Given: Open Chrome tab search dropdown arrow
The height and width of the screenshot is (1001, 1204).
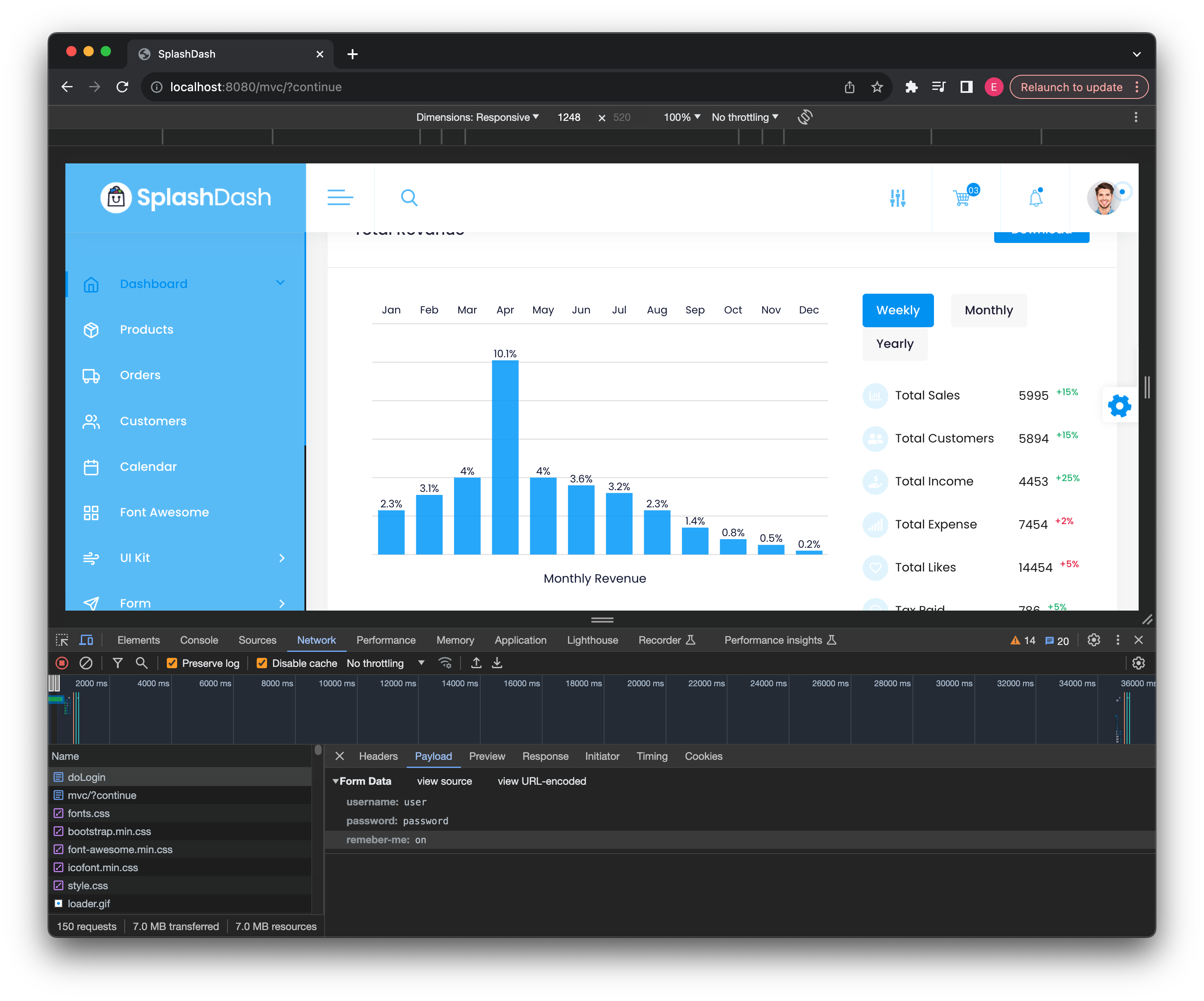Looking at the screenshot, I should click(x=1136, y=55).
